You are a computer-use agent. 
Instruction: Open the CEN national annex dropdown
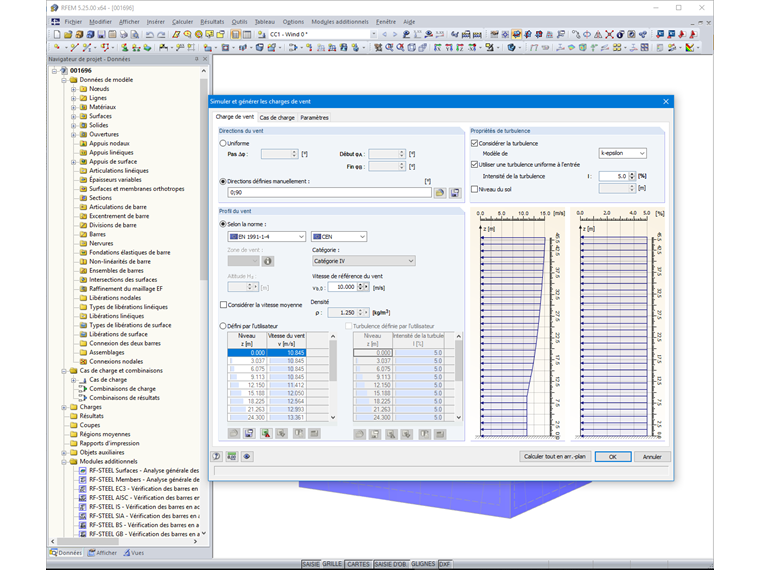tap(339, 237)
